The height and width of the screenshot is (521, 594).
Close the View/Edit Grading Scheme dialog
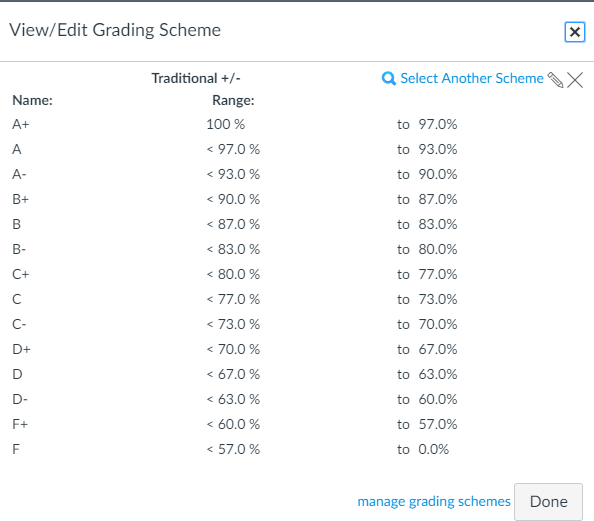[575, 32]
